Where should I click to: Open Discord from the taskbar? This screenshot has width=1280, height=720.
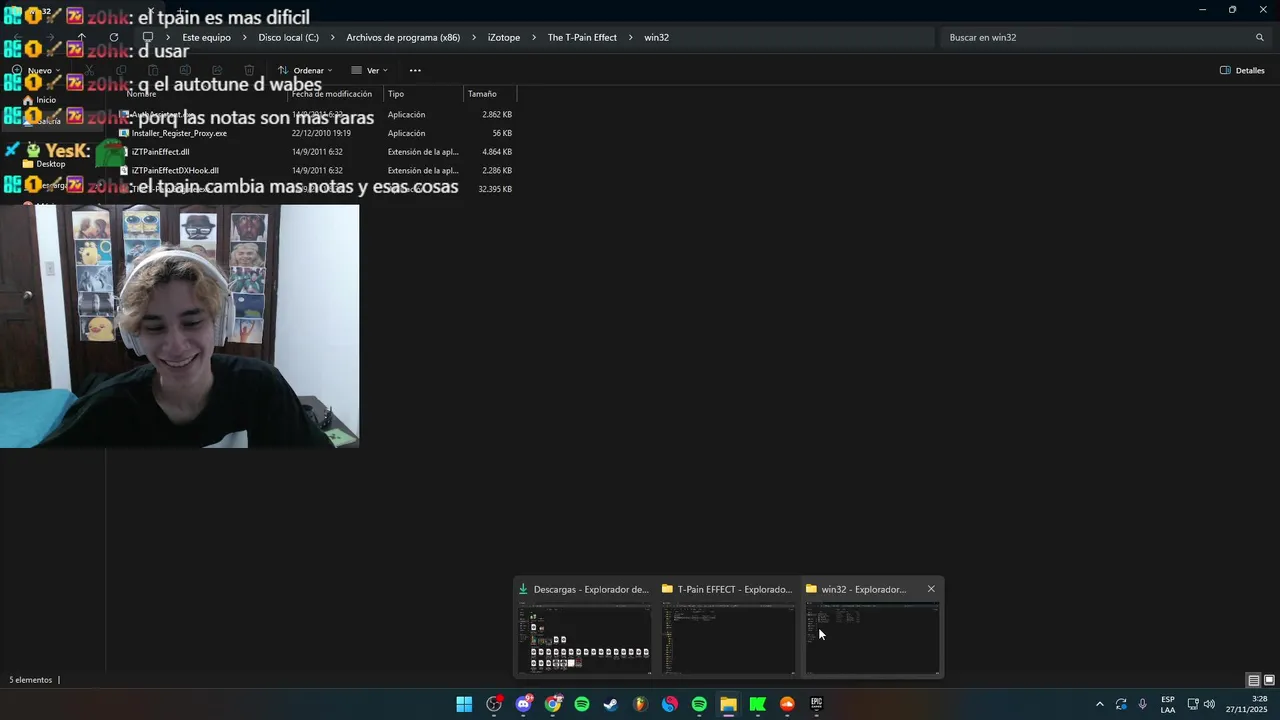coord(523,704)
